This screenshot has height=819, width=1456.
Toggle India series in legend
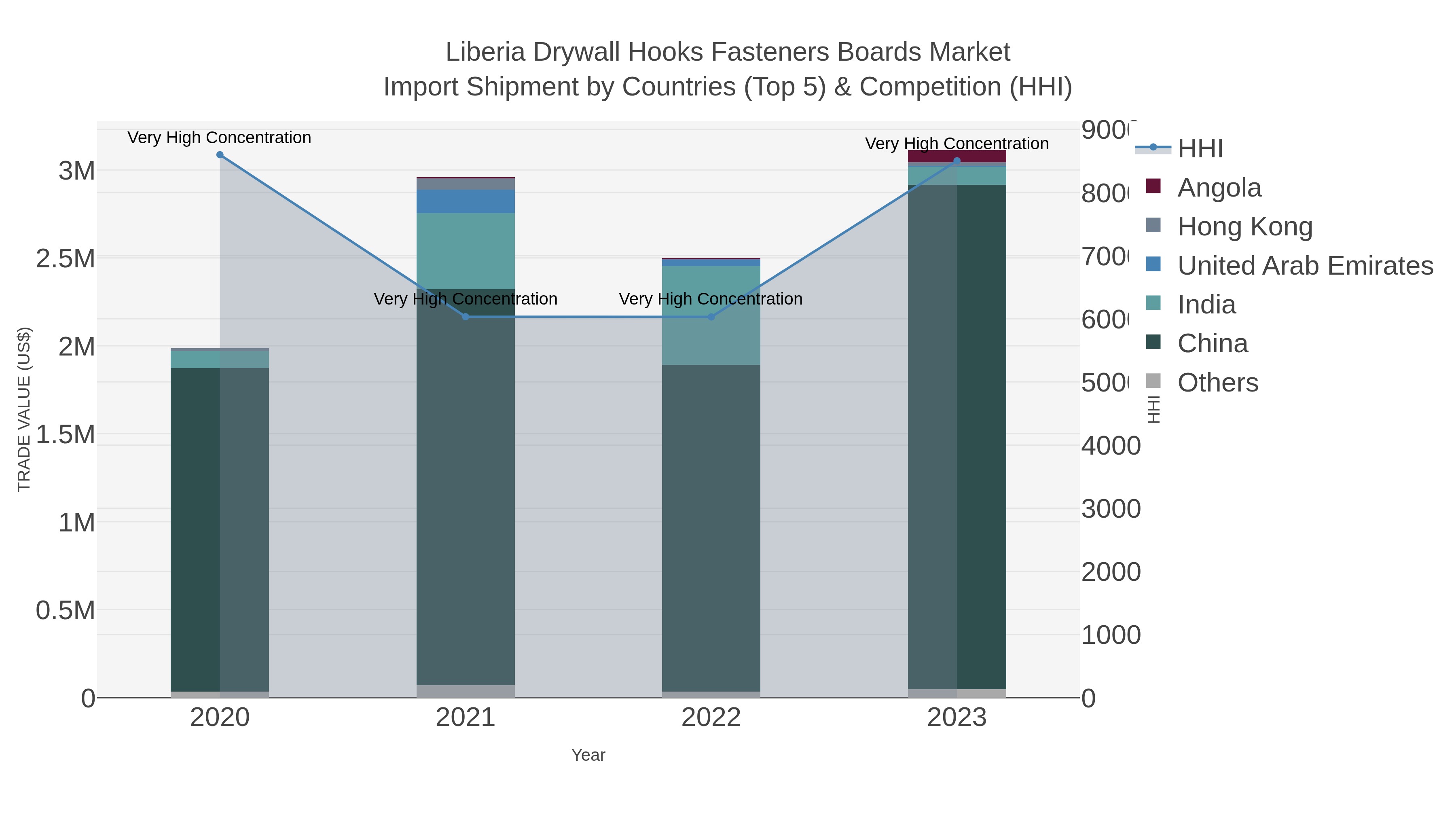1190,304
